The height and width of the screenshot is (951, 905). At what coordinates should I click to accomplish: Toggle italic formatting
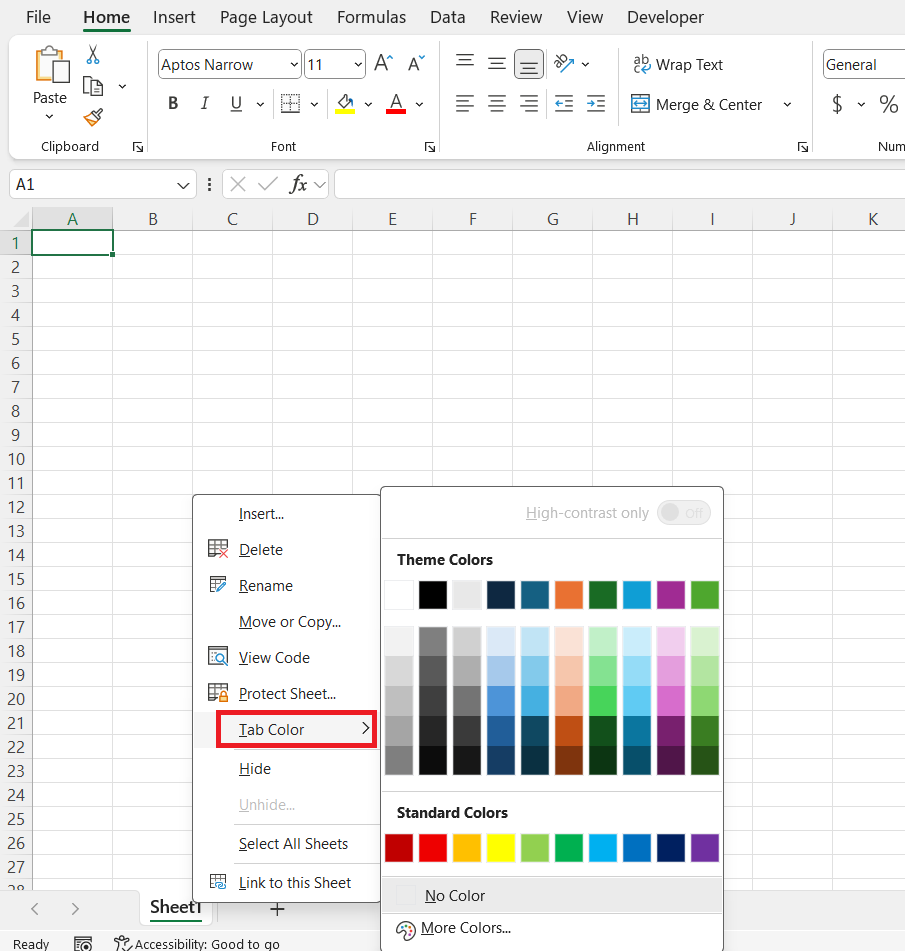coord(204,104)
